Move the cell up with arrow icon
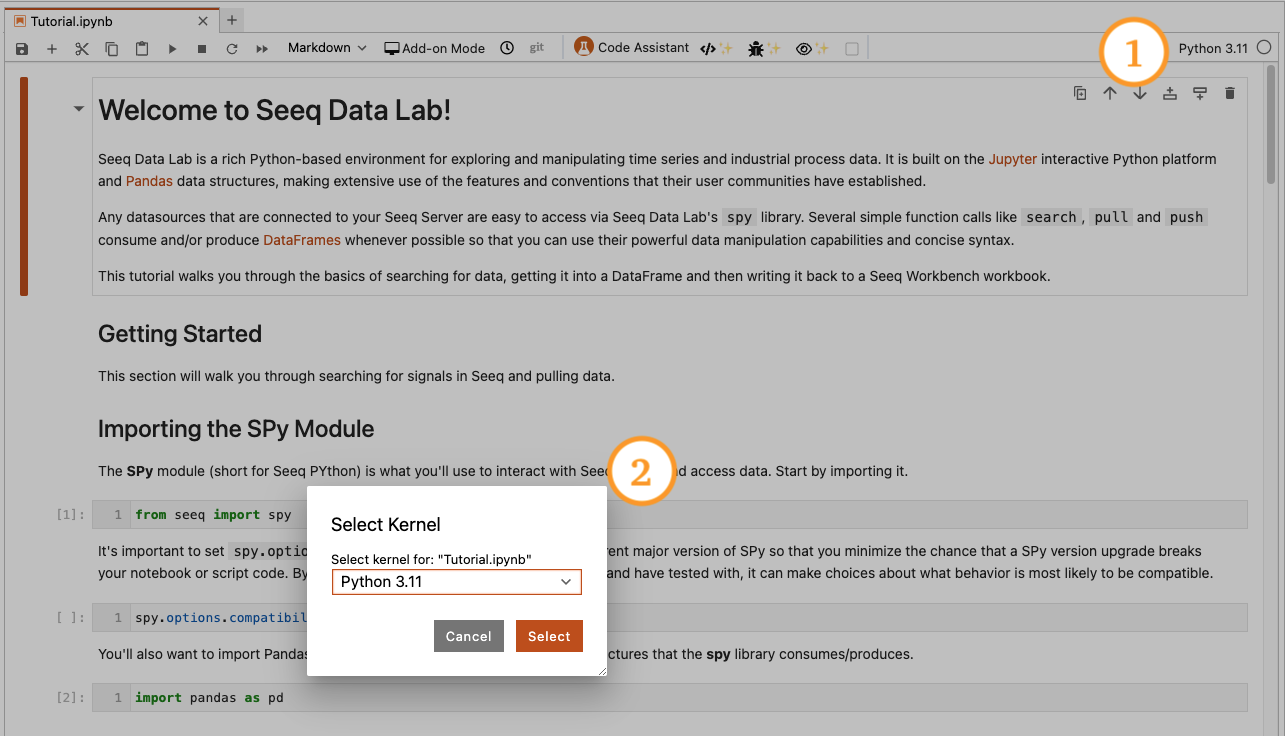The image size is (1285, 736). coord(1110,93)
